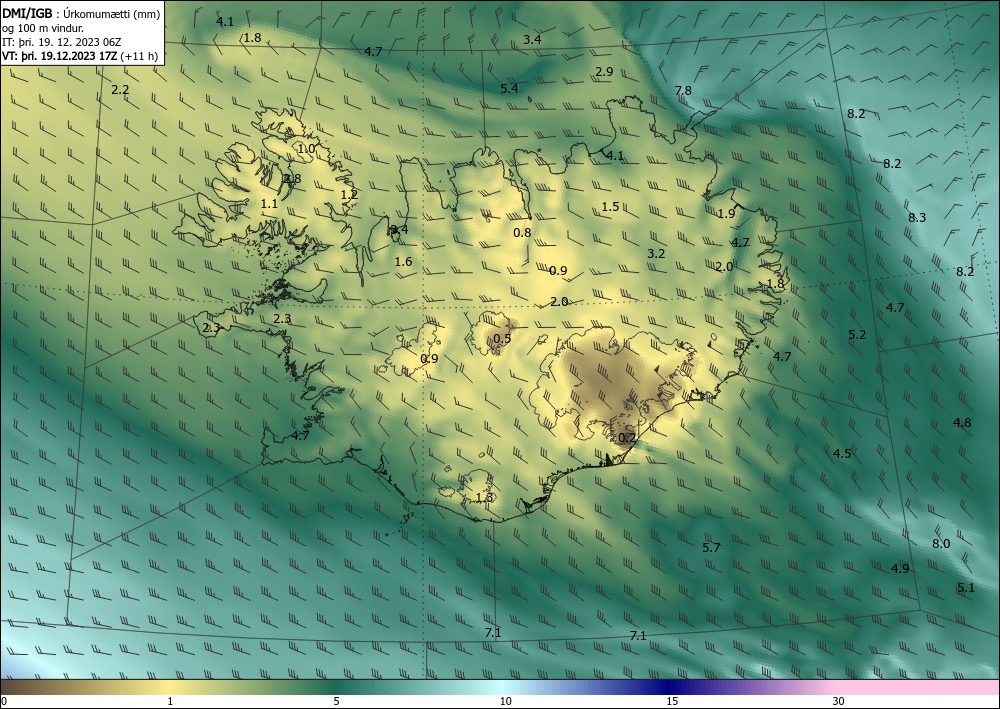Click the color scale tick label 15
Viewport: 1000px width, 709px height.
(672, 702)
